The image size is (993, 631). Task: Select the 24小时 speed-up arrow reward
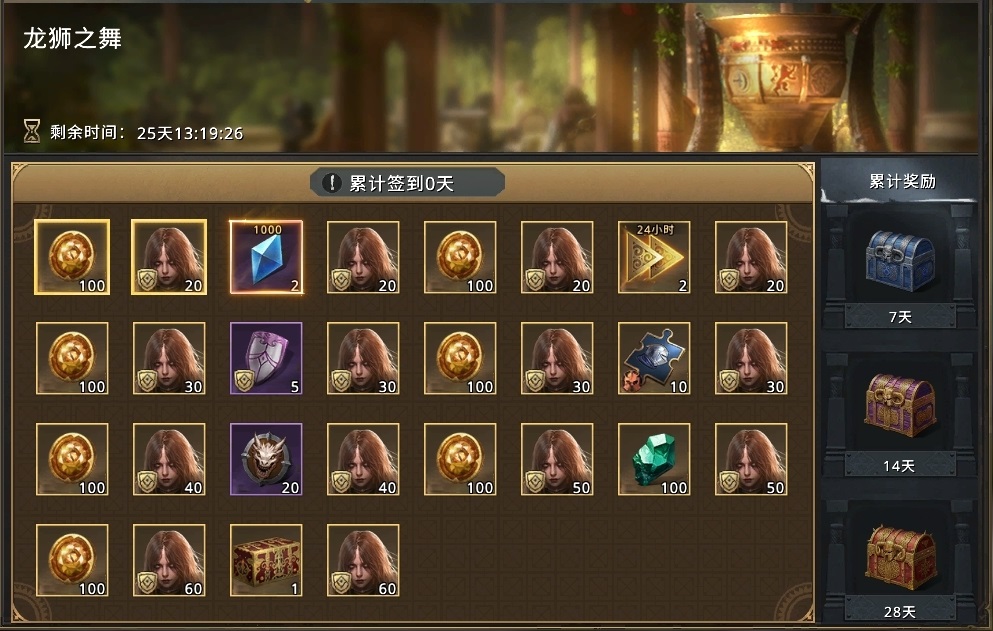(x=654, y=257)
